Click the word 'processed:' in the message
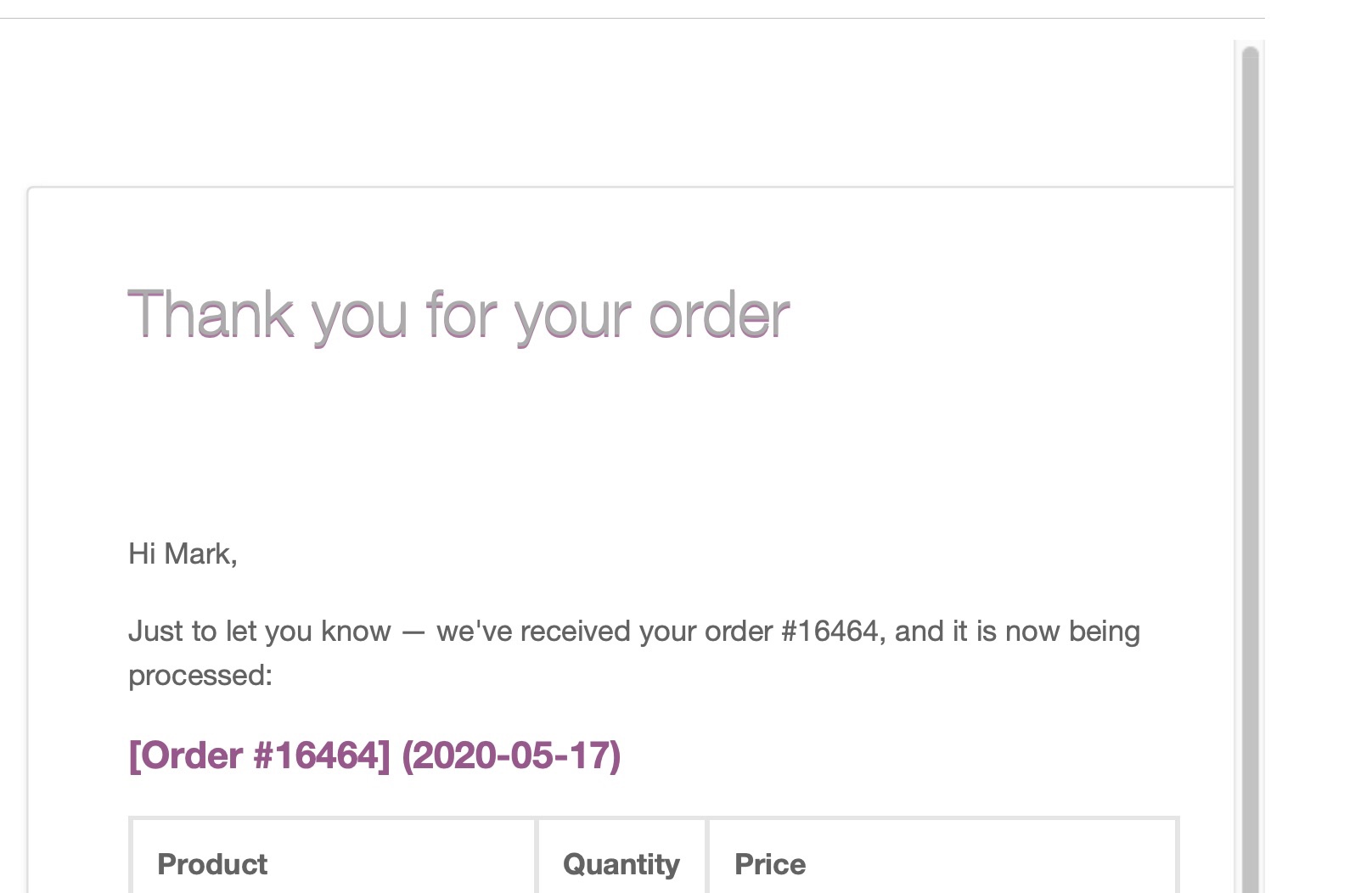 [200, 677]
